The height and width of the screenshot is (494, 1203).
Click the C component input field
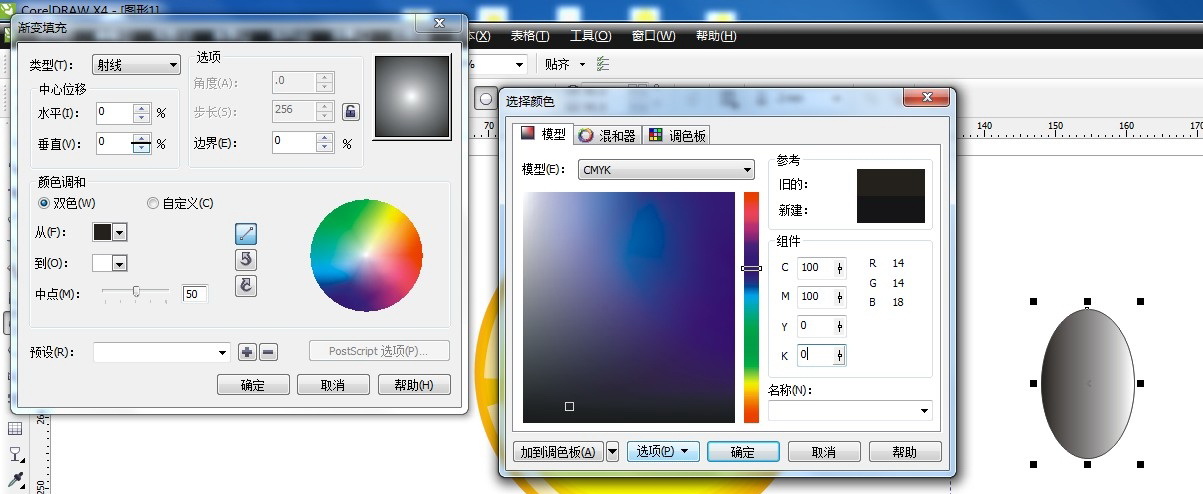pyautogui.click(x=816, y=267)
